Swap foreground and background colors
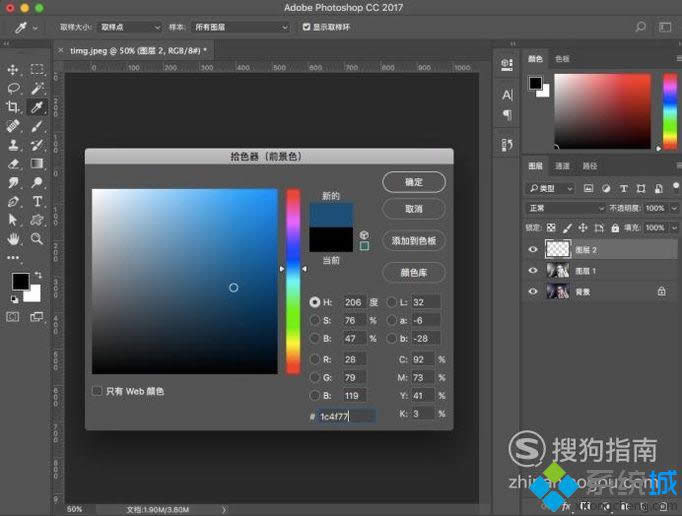The width and height of the screenshot is (682, 516). pyautogui.click(x=38, y=275)
